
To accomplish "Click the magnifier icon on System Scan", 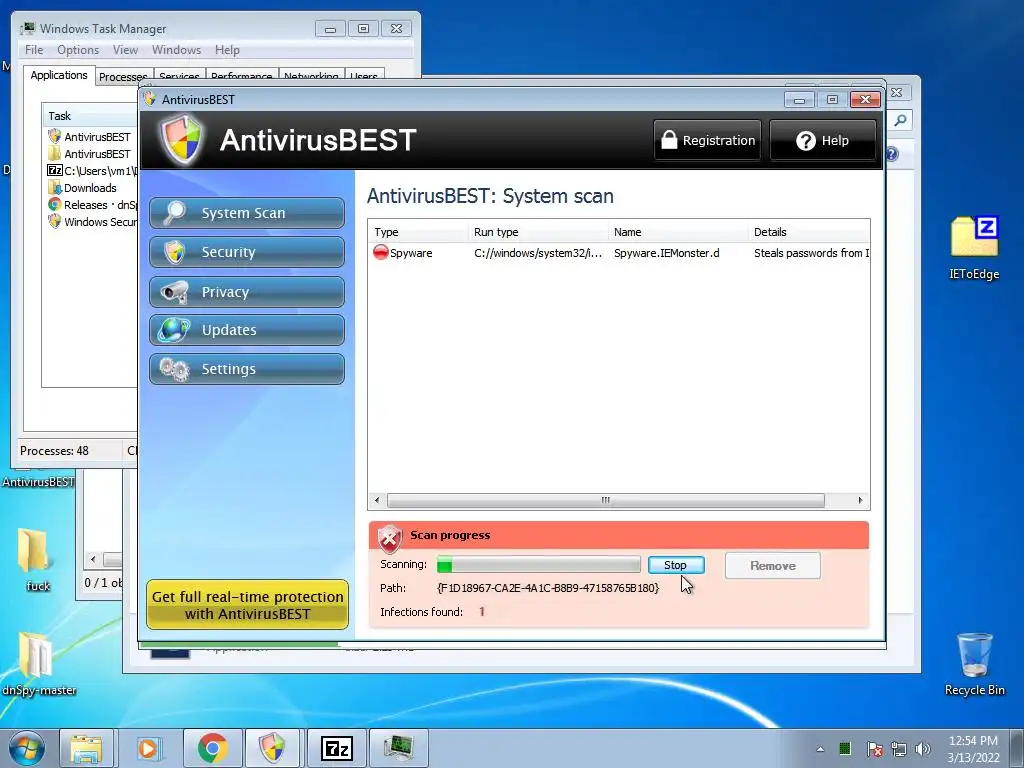I will click(174, 213).
